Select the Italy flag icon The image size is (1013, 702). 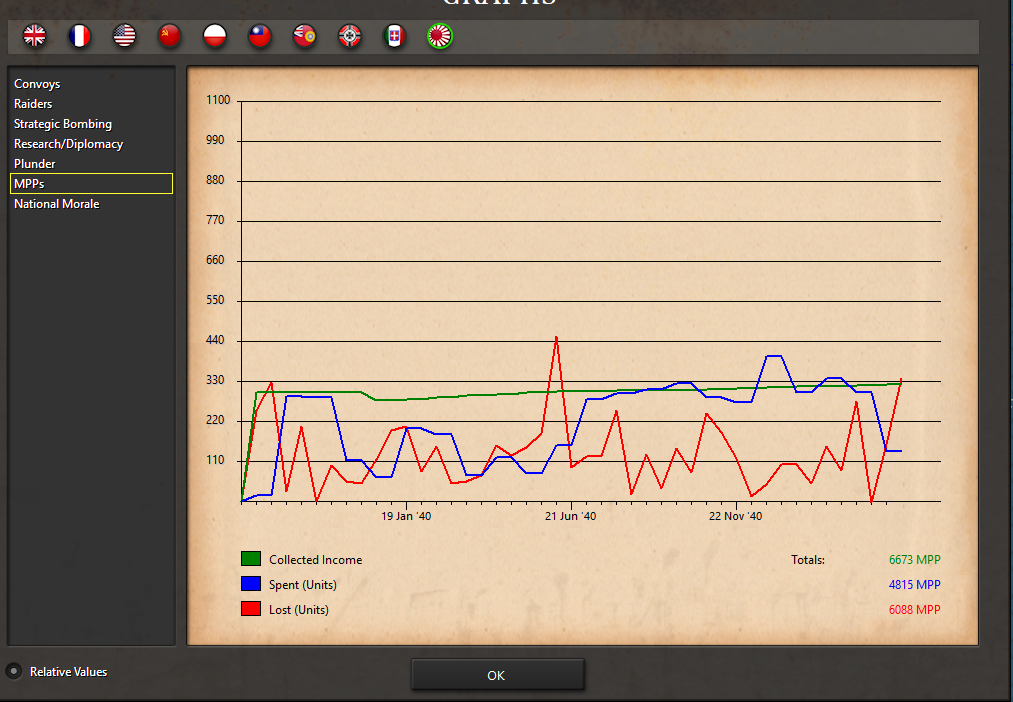coord(395,36)
